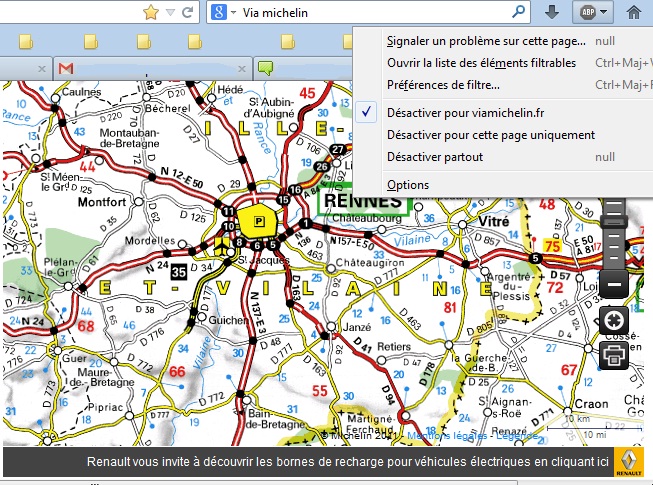Viewport: 653px width, 485px height.
Task: Open the 'Légende' link
Action: (x=517, y=436)
